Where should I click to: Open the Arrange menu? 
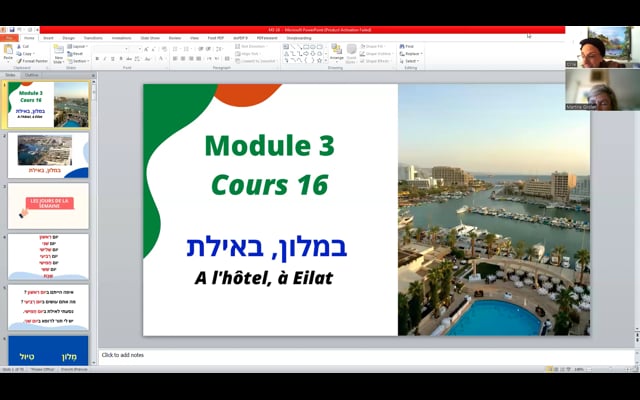coord(336,53)
